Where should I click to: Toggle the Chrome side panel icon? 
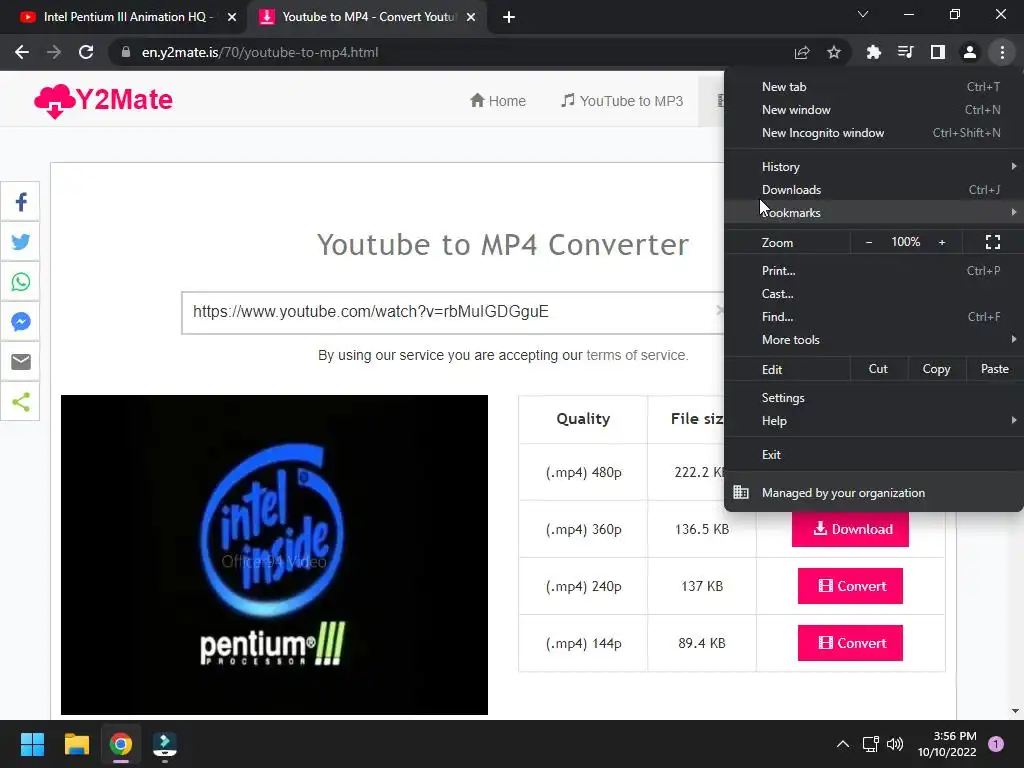[938, 52]
